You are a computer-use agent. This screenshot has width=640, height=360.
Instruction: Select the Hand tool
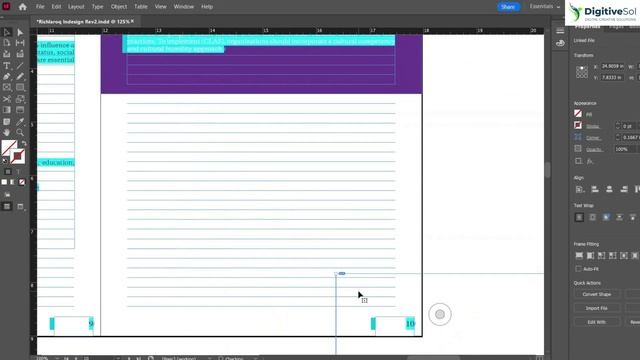click(x=7, y=132)
